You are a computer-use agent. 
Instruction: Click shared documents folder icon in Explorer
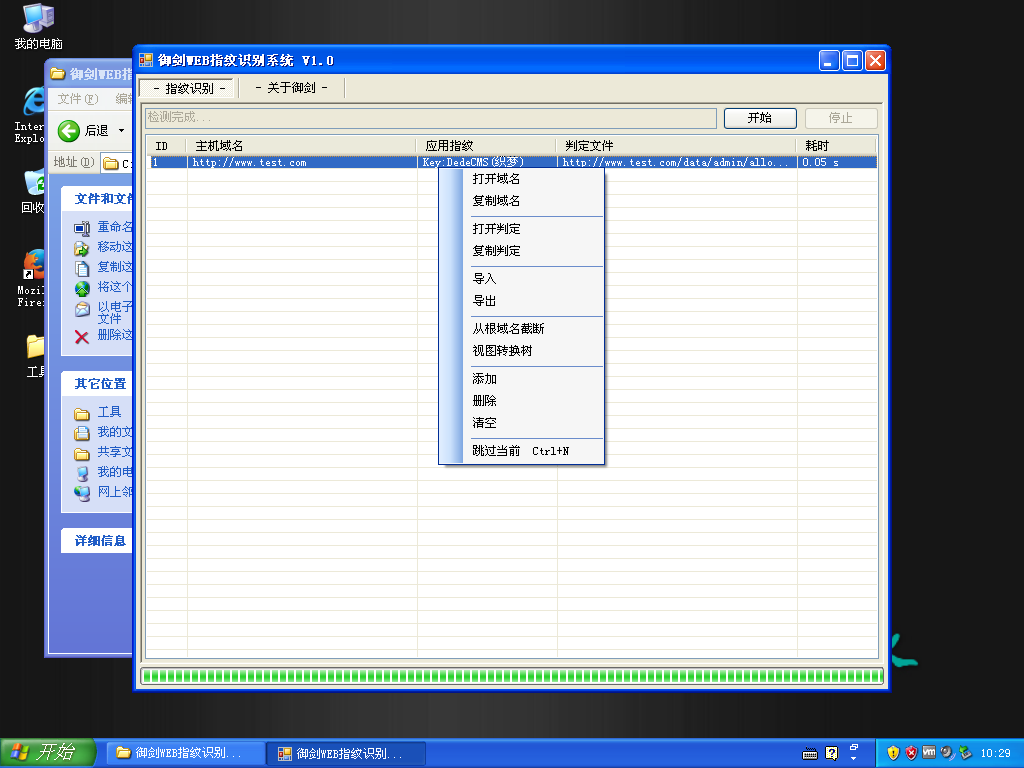click(x=82, y=453)
